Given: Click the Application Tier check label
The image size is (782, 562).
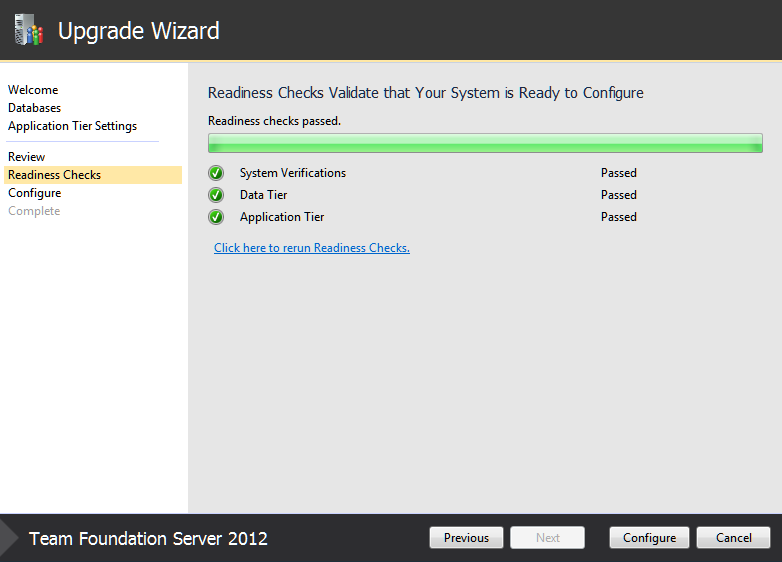Looking at the screenshot, I should tap(282, 217).
